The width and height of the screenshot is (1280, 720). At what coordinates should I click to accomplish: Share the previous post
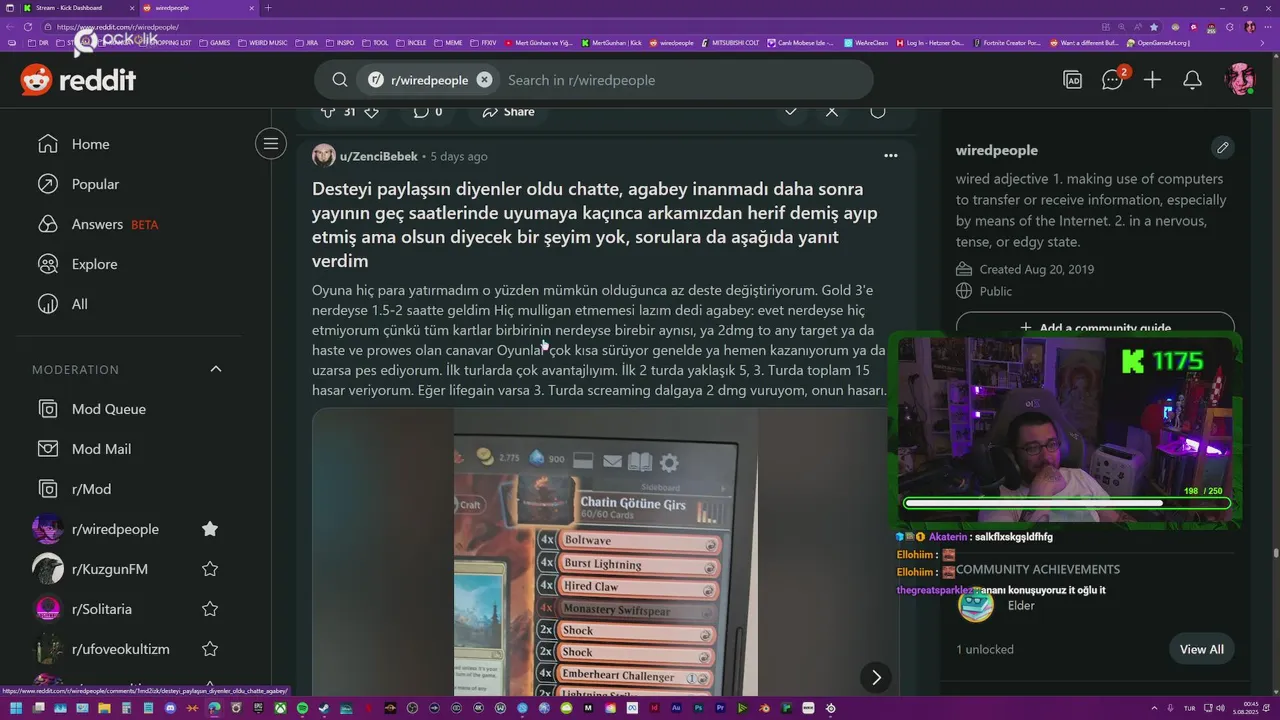[508, 111]
